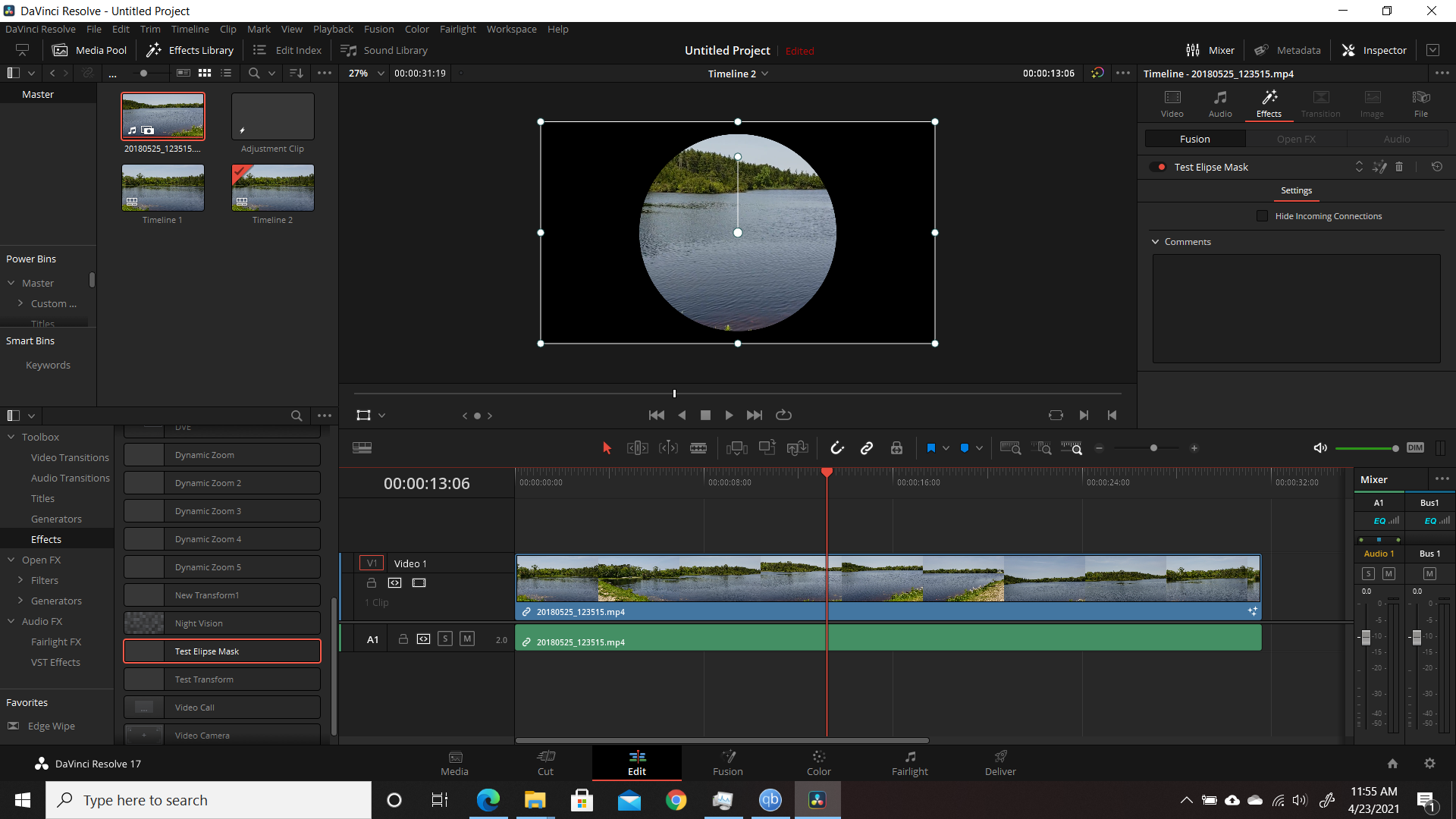Open the Flag color dropdown arrow

pos(946,448)
